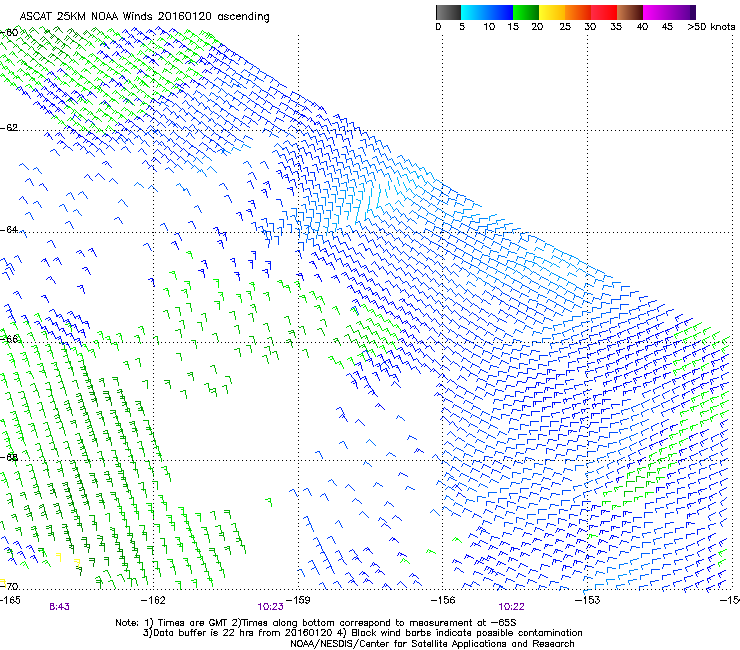
Task: Click the -165 longitude label
Action: coord(10,600)
